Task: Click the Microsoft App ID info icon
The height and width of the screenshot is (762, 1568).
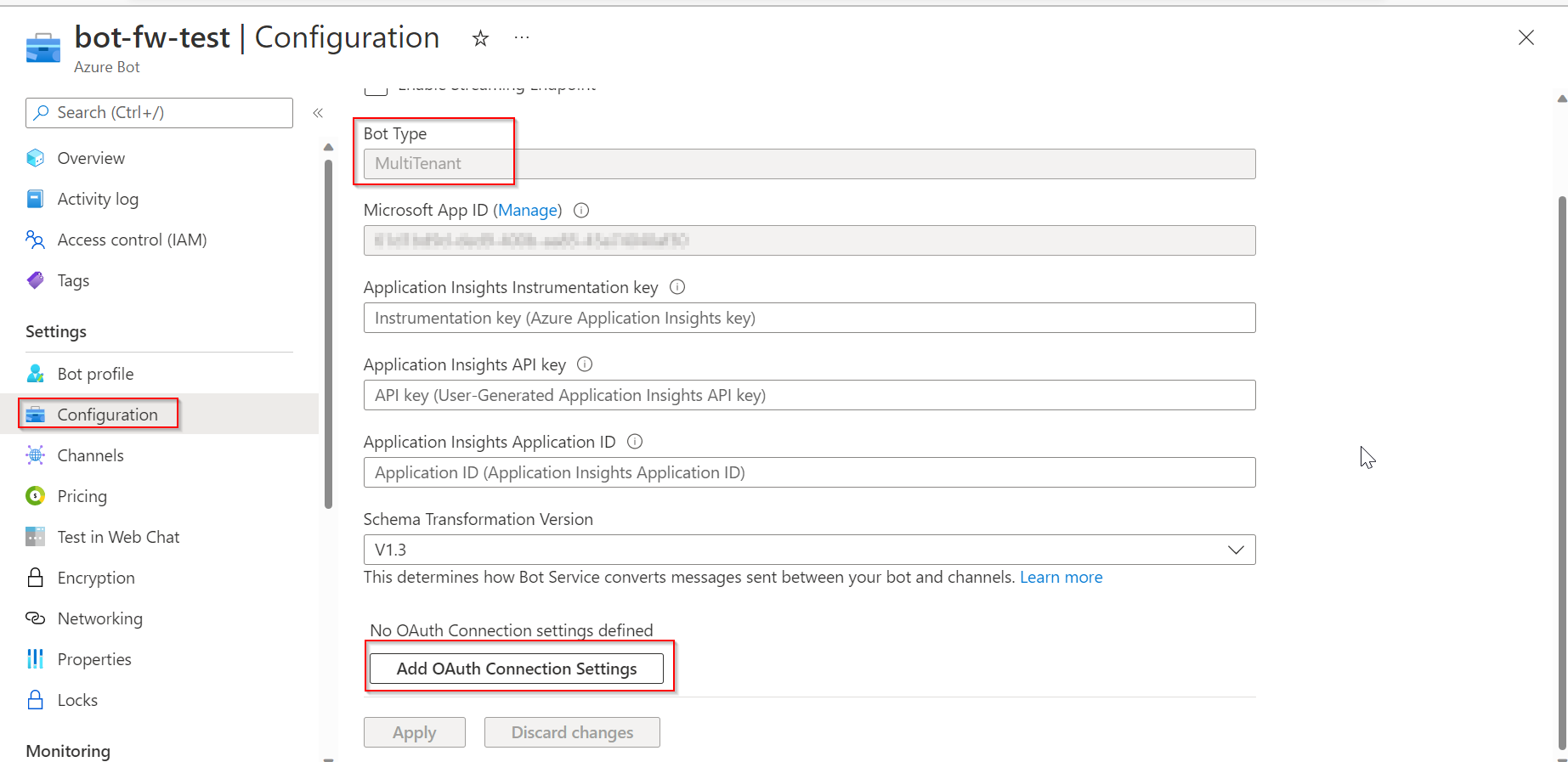Action: [x=581, y=211]
